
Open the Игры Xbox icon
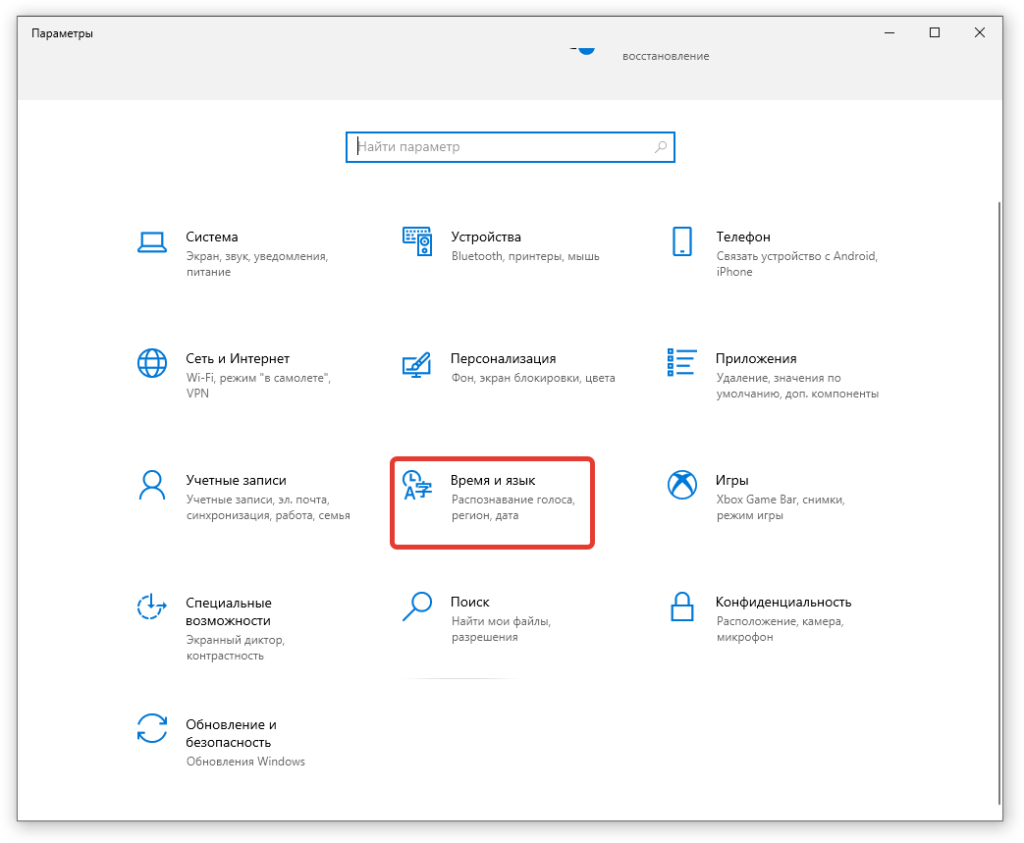tap(681, 485)
